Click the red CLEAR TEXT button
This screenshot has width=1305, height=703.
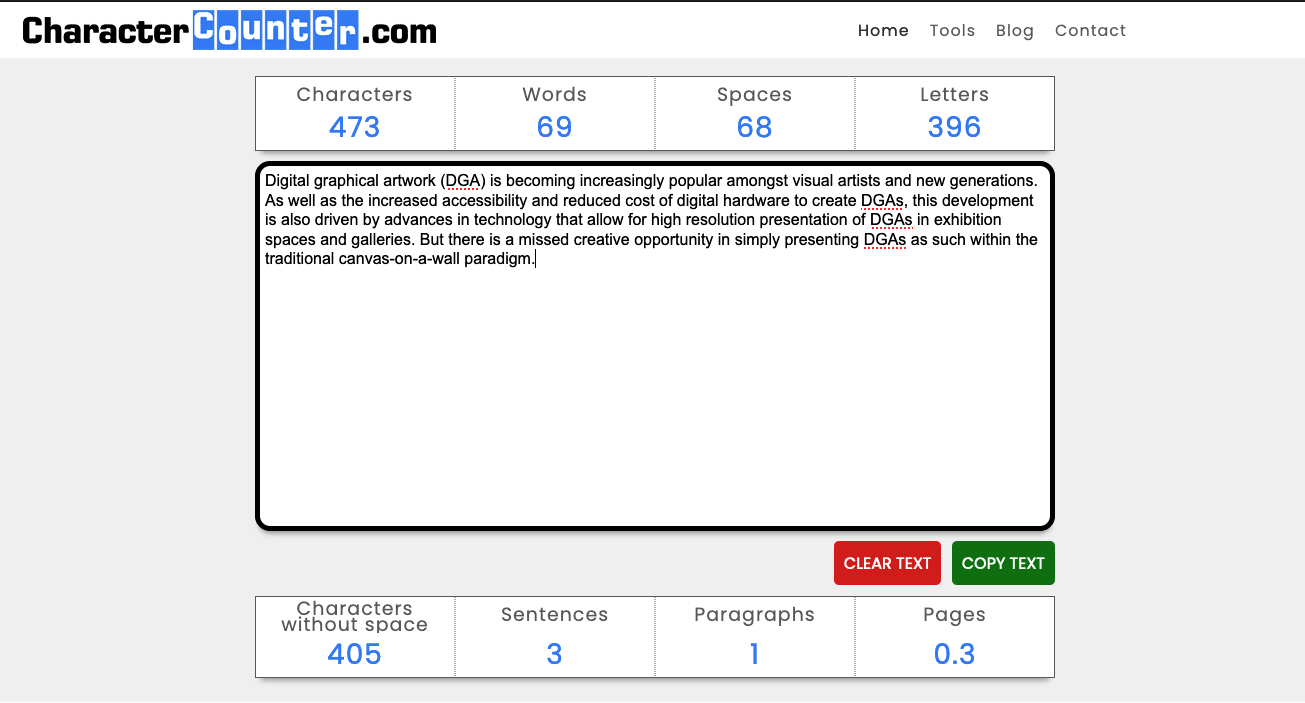[x=887, y=563]
